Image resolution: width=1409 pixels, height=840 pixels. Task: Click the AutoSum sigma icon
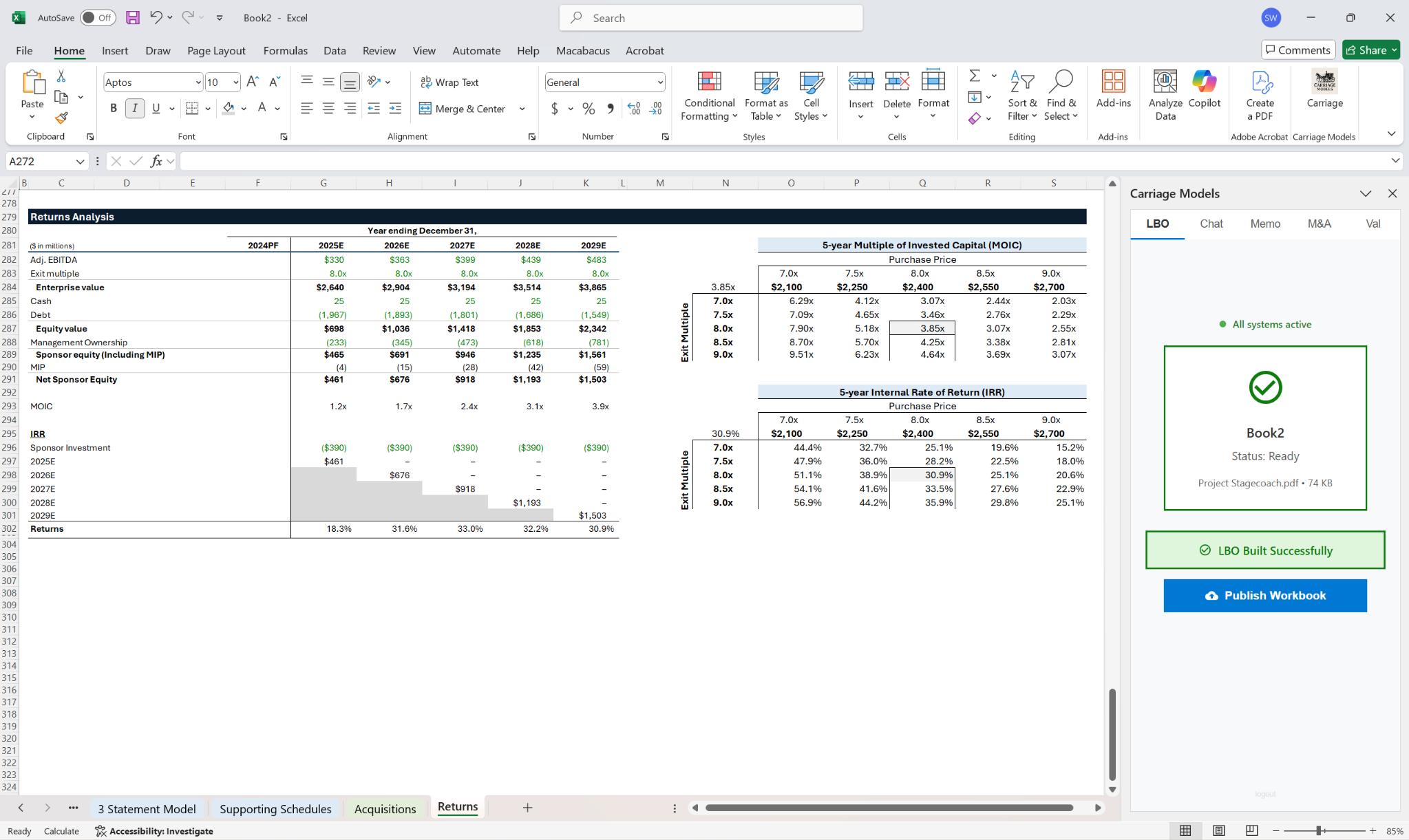pos(975,76)
